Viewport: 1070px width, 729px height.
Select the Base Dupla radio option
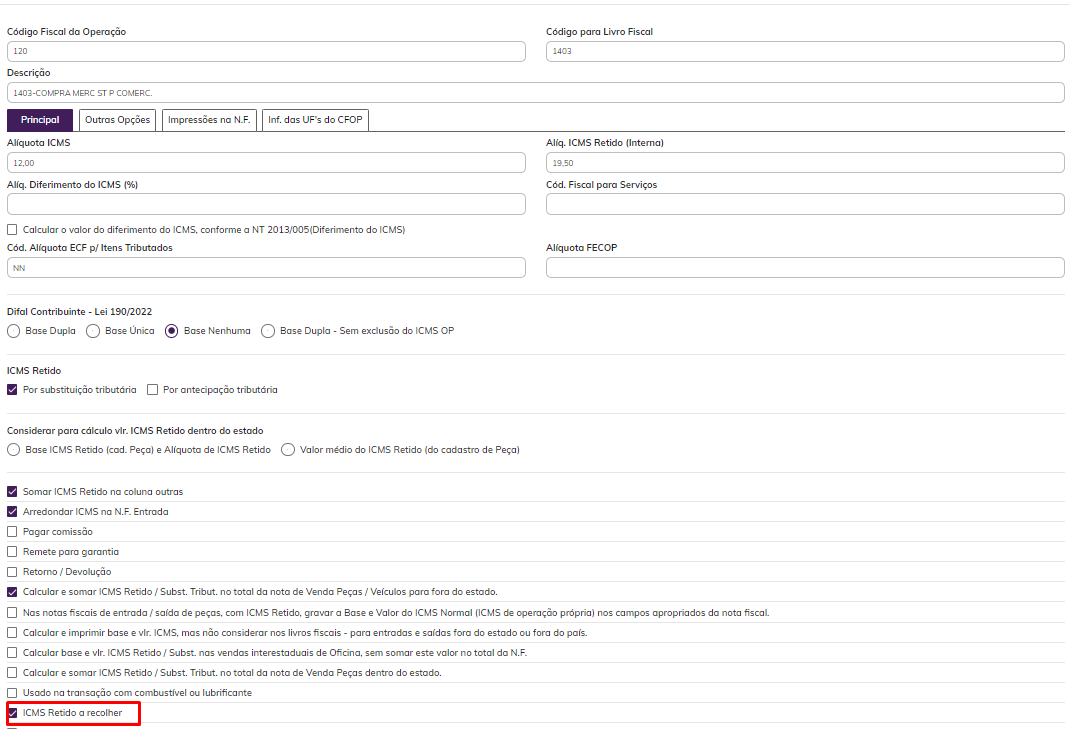point(14,331)
